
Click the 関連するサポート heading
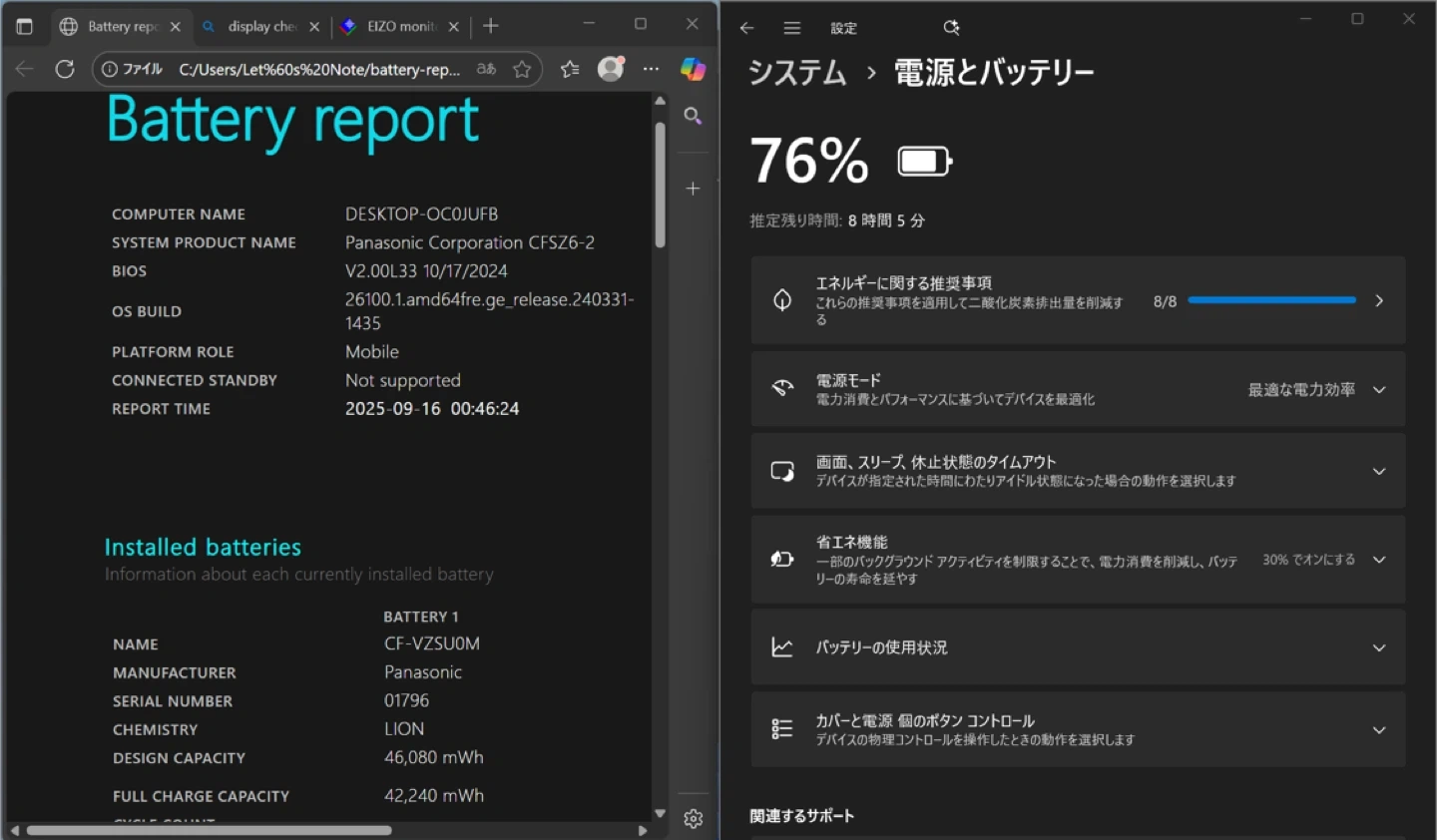click(x=802, y=816)
